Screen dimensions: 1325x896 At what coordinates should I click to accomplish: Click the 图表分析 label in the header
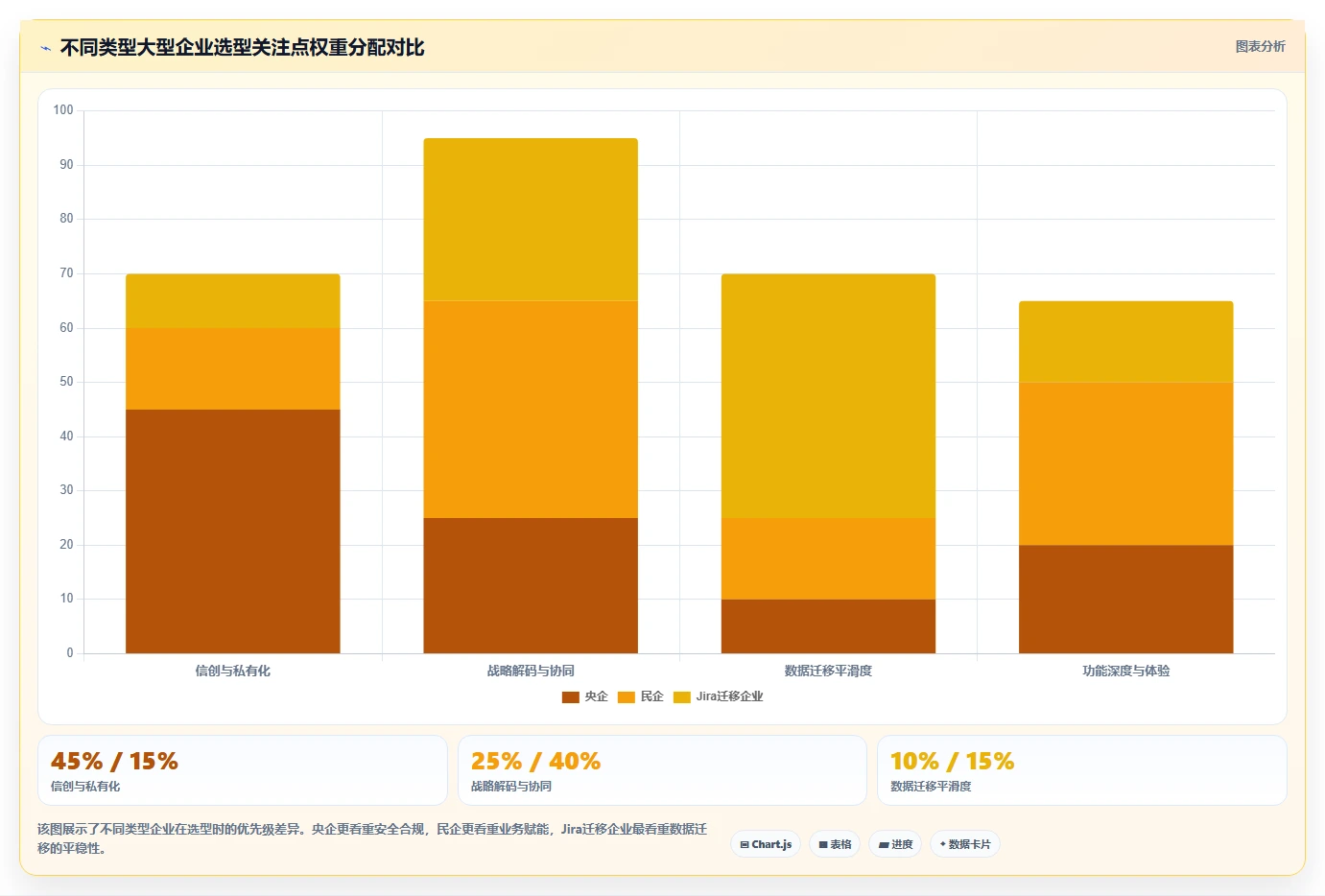[1260, 46]
